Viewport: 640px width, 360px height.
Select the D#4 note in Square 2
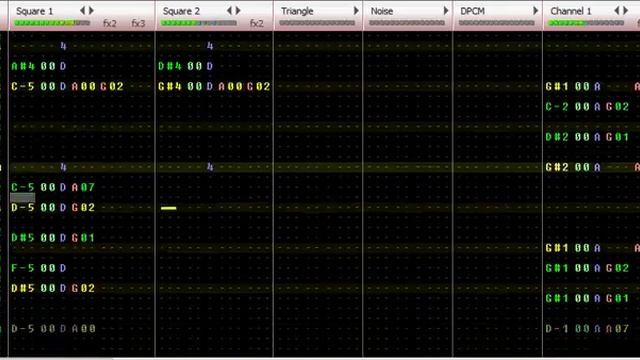pyautogui.click(x=170, y=66)
